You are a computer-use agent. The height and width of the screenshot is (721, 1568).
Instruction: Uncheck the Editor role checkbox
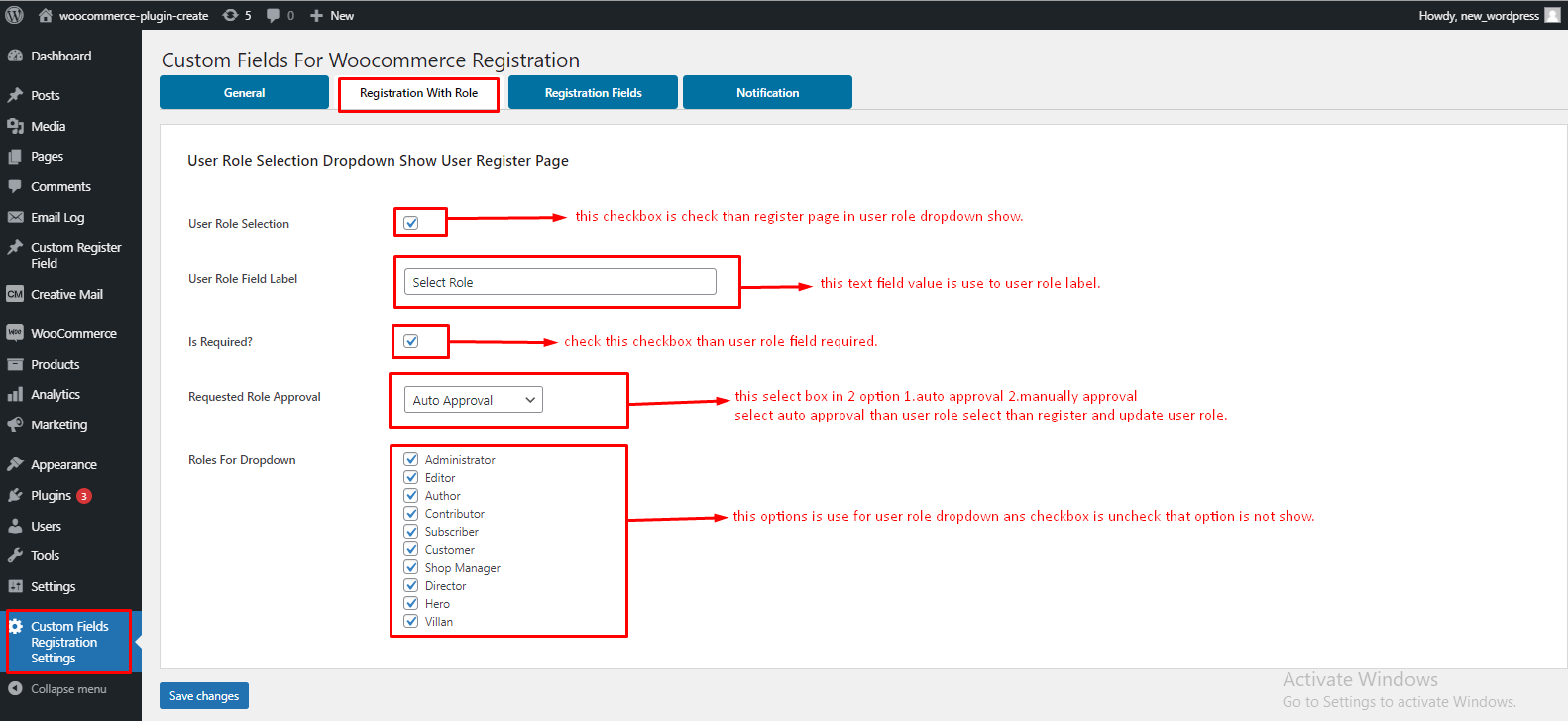[411, 477]
